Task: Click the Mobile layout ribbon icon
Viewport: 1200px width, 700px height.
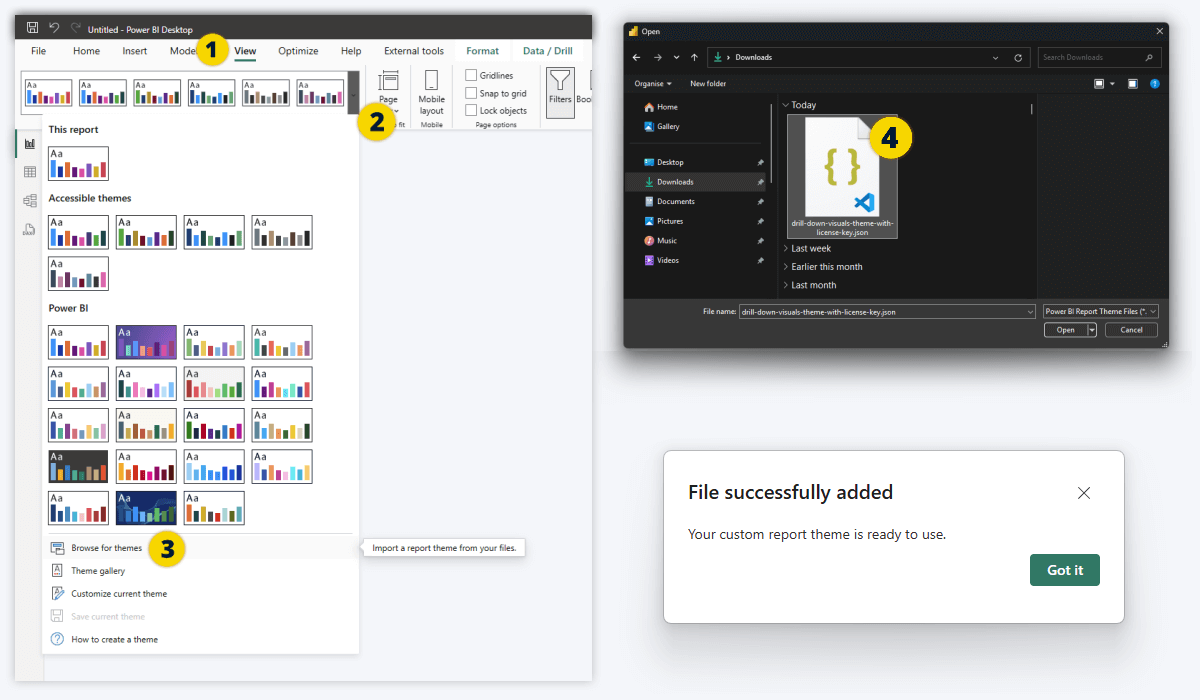Action: click(x=431, y=81)
